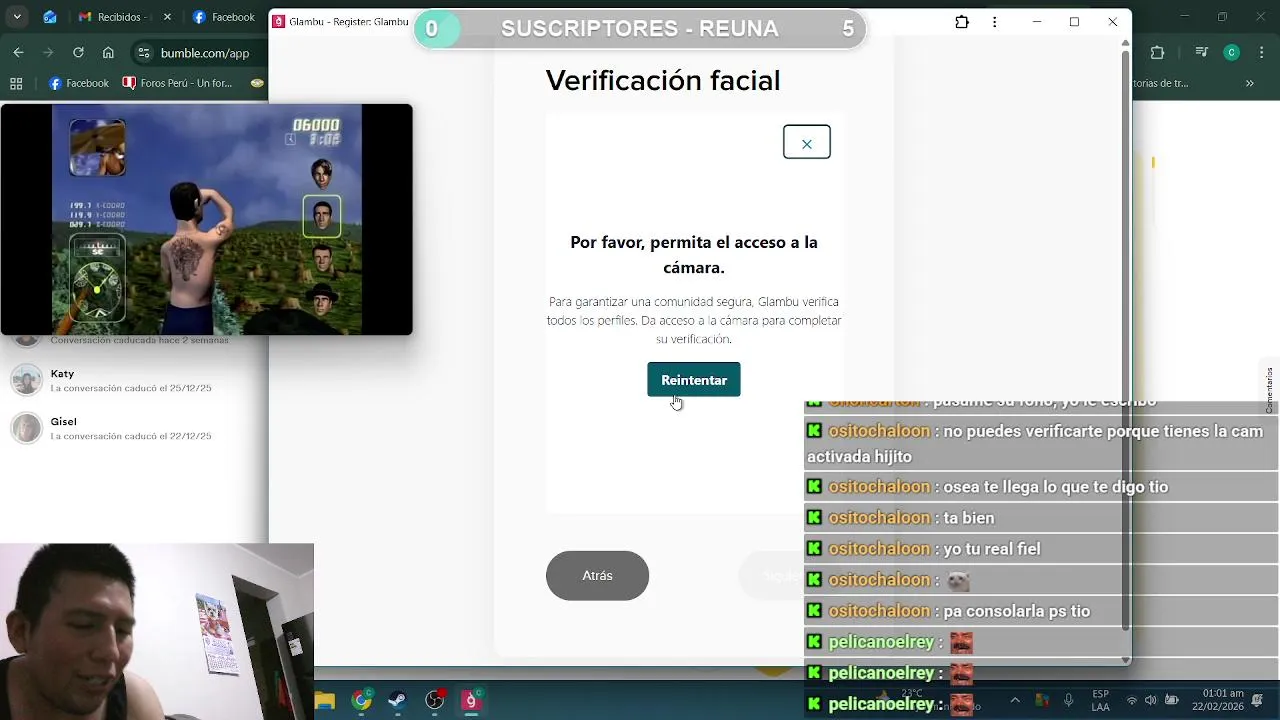Viewport: 1280px width, 720px height.
Task: Close the camera permission dialog with X
Action: [x=806, y=143]
